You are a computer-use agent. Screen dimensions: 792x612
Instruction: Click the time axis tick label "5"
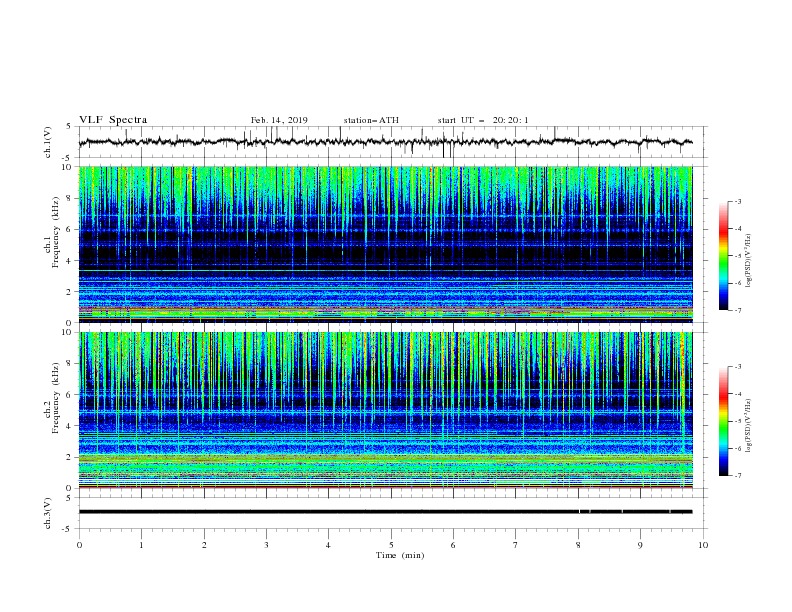(391, 545)
